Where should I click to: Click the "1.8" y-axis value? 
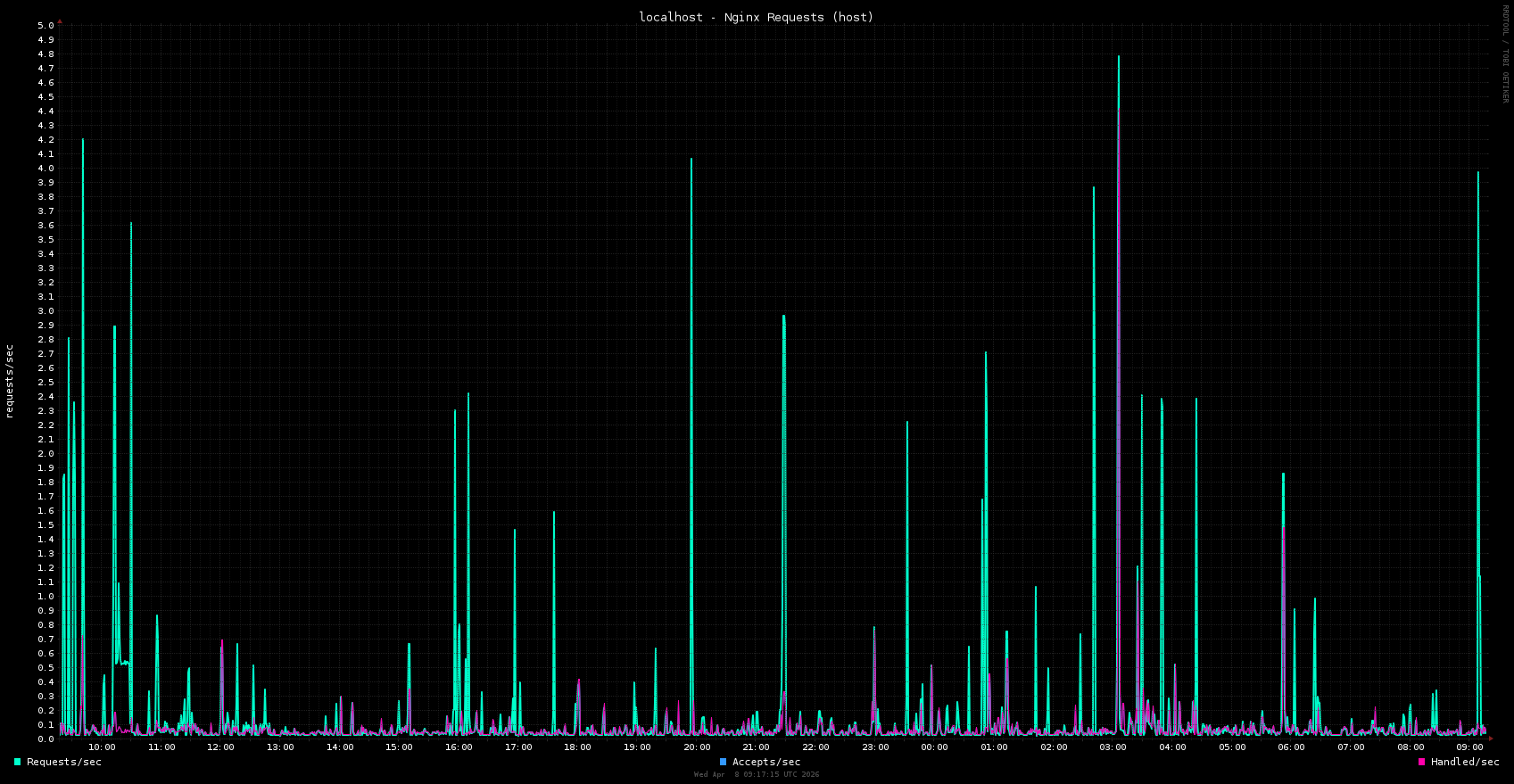(x=46, y=483)
